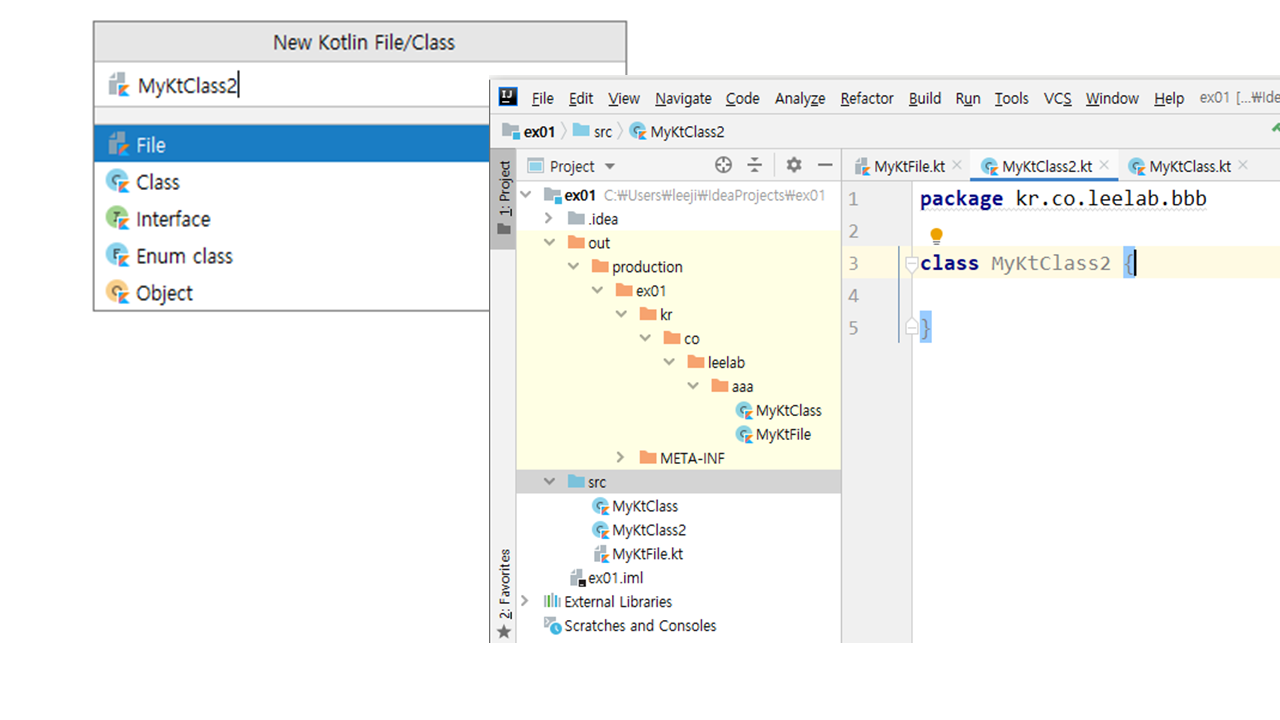
Task: Open the Refactor menu
Action: 866,98
